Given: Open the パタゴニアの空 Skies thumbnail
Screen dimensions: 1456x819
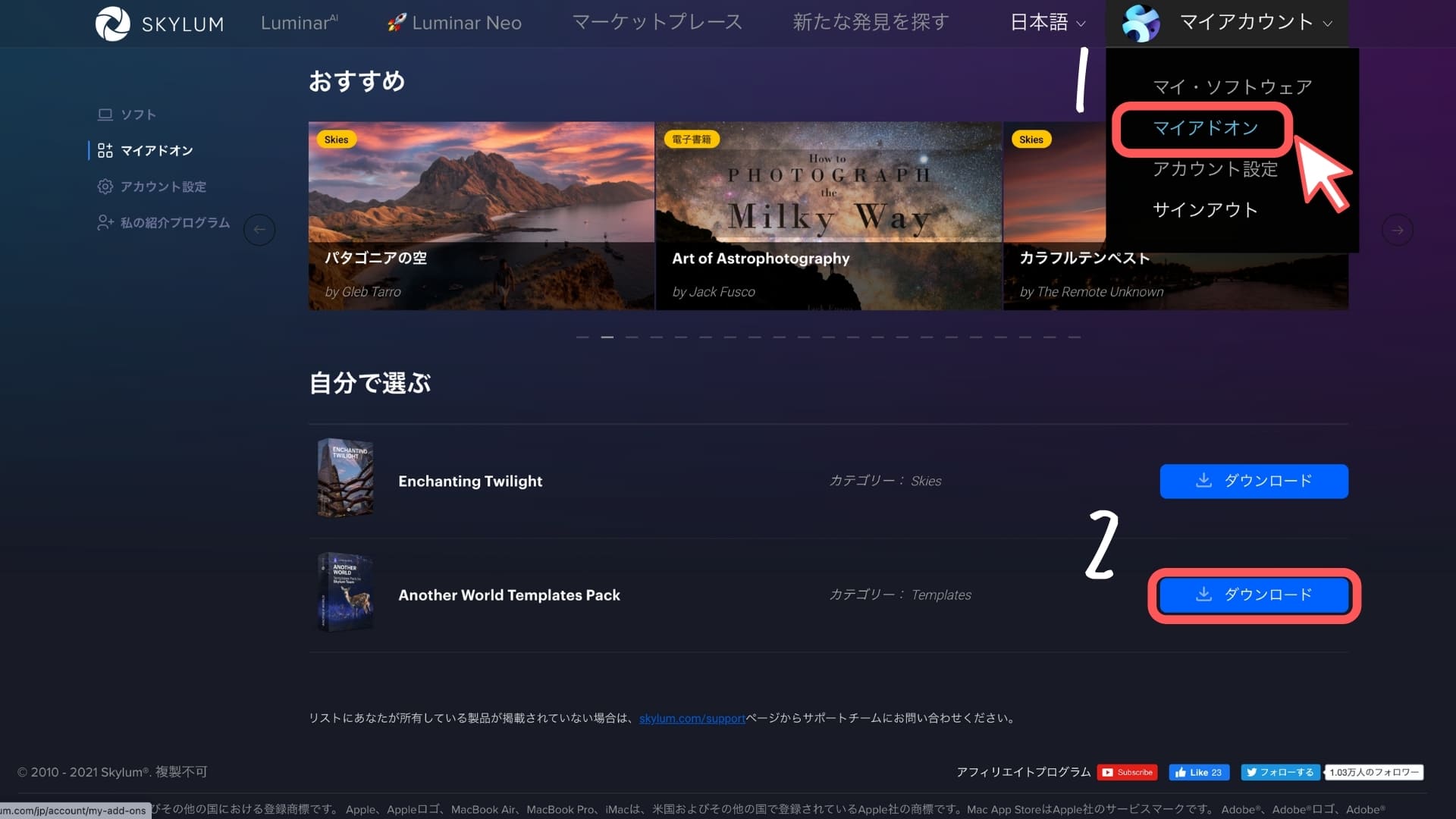Looking at the screenshot, I should [x=481, y=215].
